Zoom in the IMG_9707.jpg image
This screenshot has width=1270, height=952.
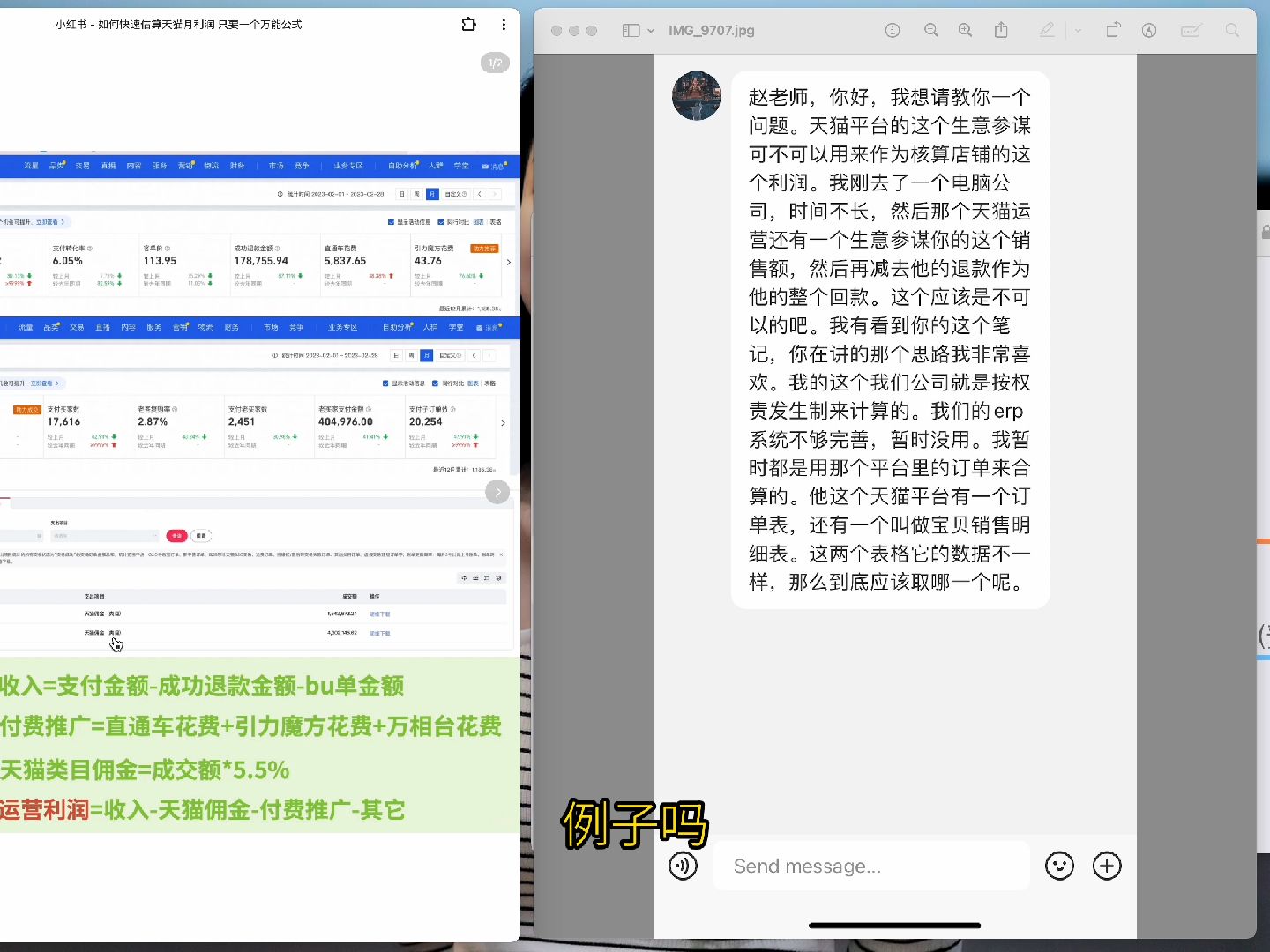tap(966, 30)
